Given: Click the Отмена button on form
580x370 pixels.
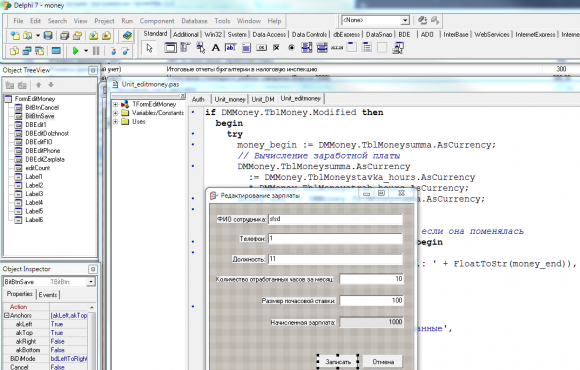Looking at the screenshot, I should pyautogui.click(x=383, y=361).
